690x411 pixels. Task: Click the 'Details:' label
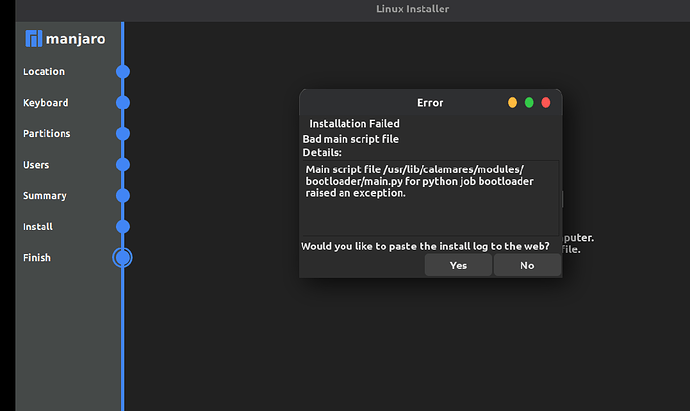[322, 153]
